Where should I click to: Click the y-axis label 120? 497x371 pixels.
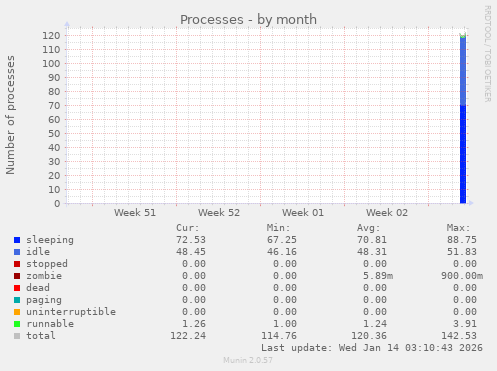51,36
